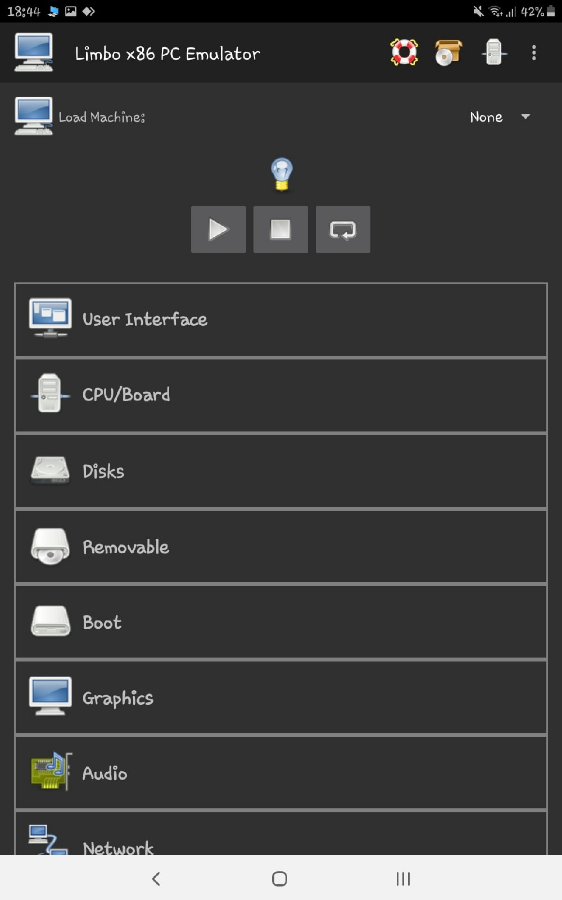Open the disc box install icon
Screen dimensions: 562x900
(448, 53)
